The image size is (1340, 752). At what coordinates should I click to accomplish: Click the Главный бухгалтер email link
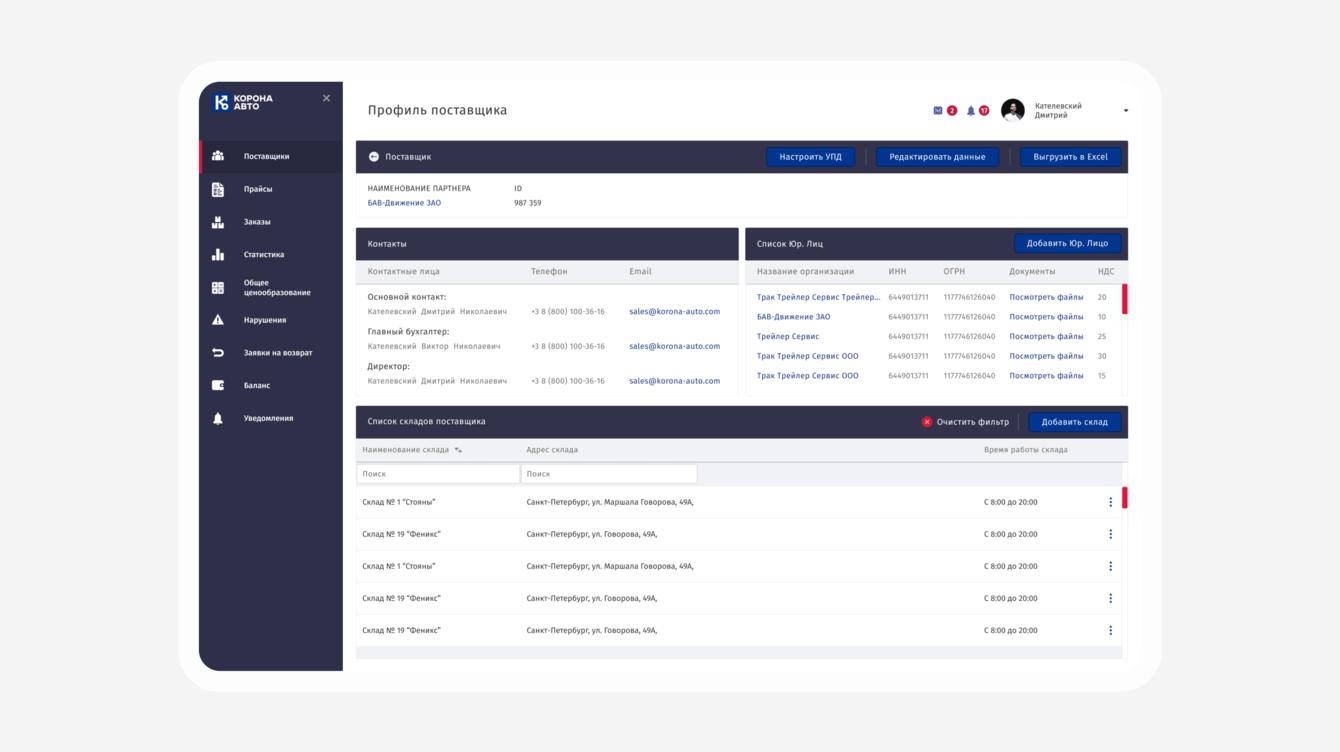coord(674,346)
